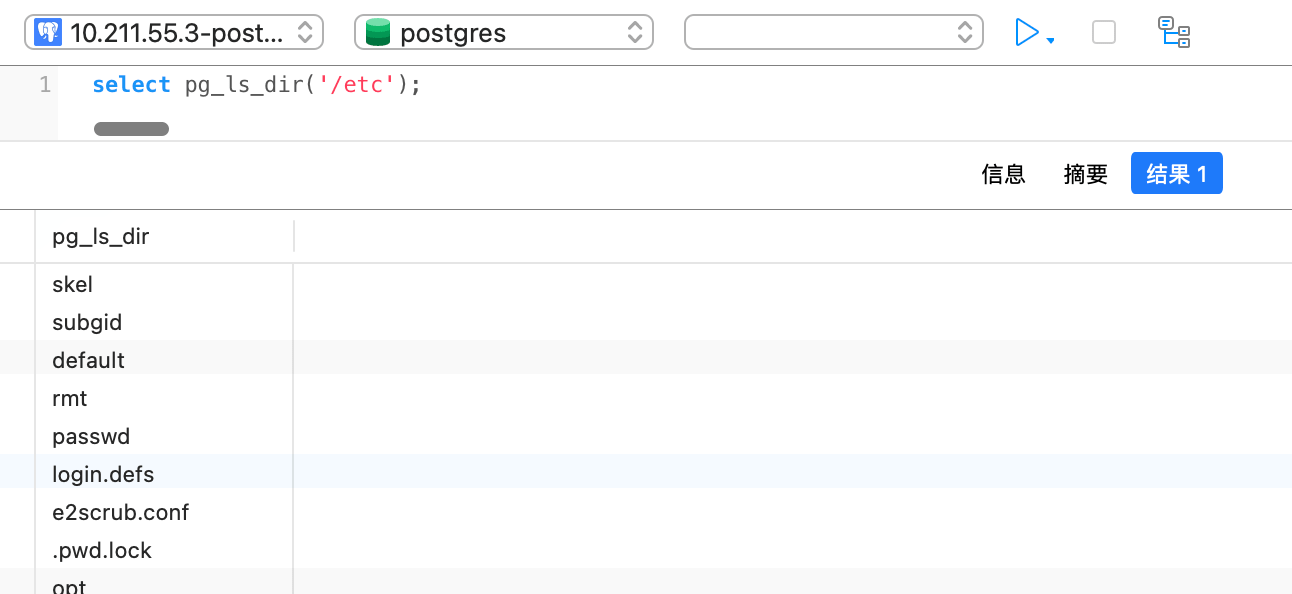Image resolution: width=1292 pixels, height=594 pixels.
Task: Click the Explain query plan icon
Action: [1174, 32]
